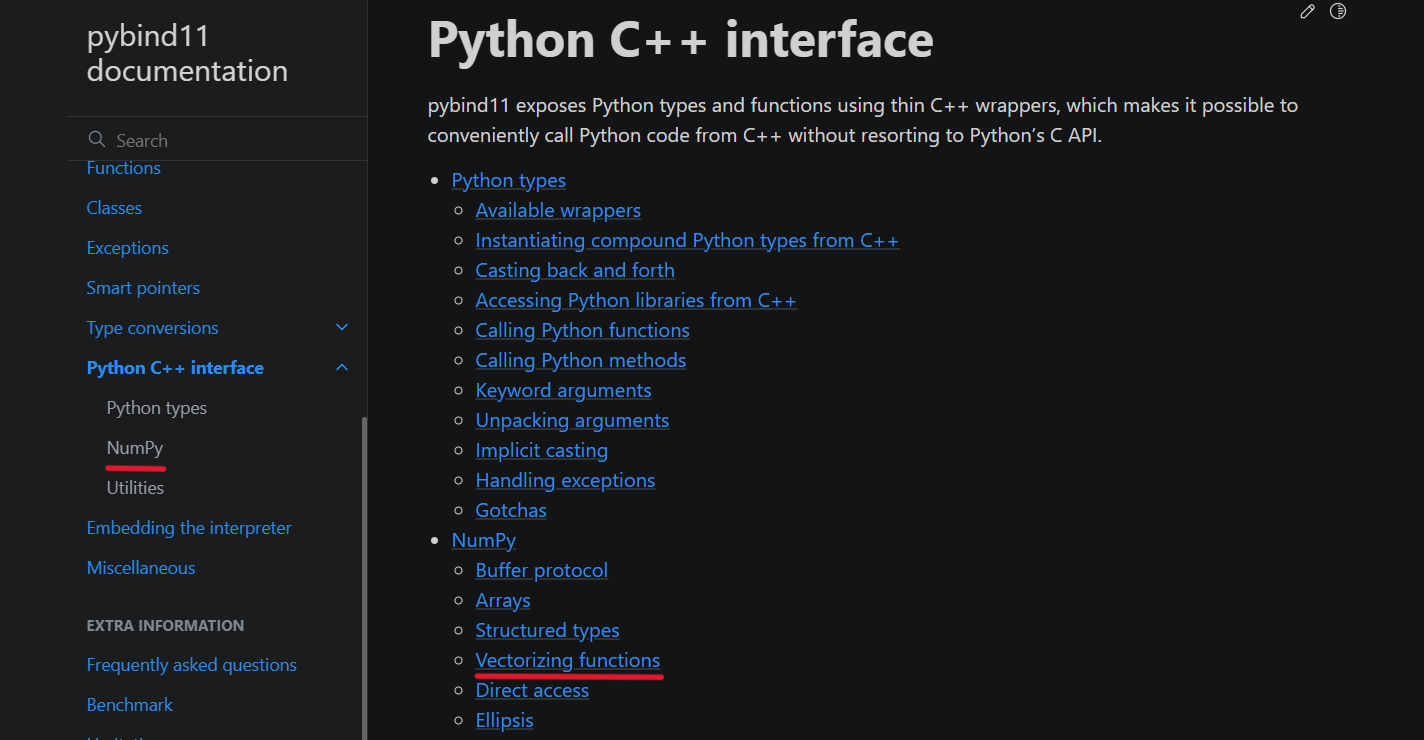The height and width of the screenshot is (740, 1424).
Task: Open Calling Python functions link
Action: coord(583,330)
